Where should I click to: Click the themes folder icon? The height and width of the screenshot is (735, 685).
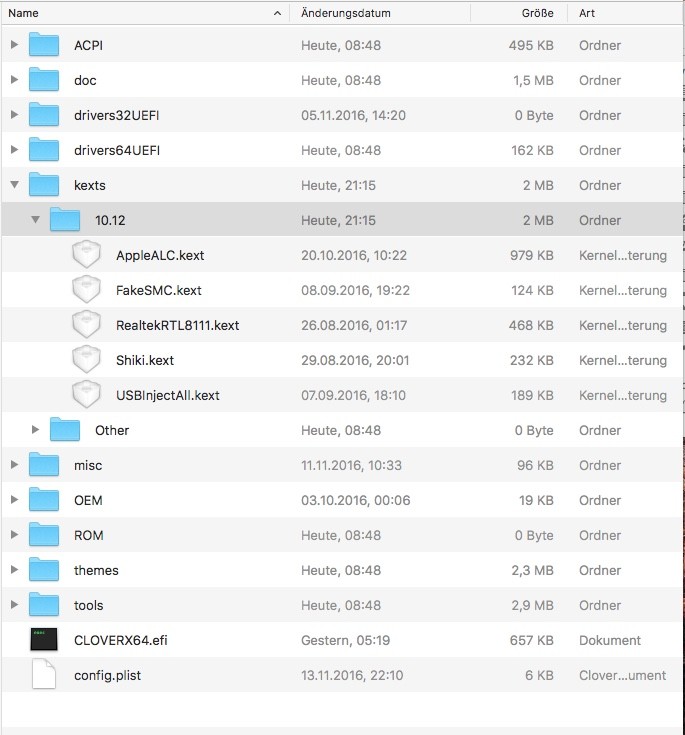[x=45, y=571]
